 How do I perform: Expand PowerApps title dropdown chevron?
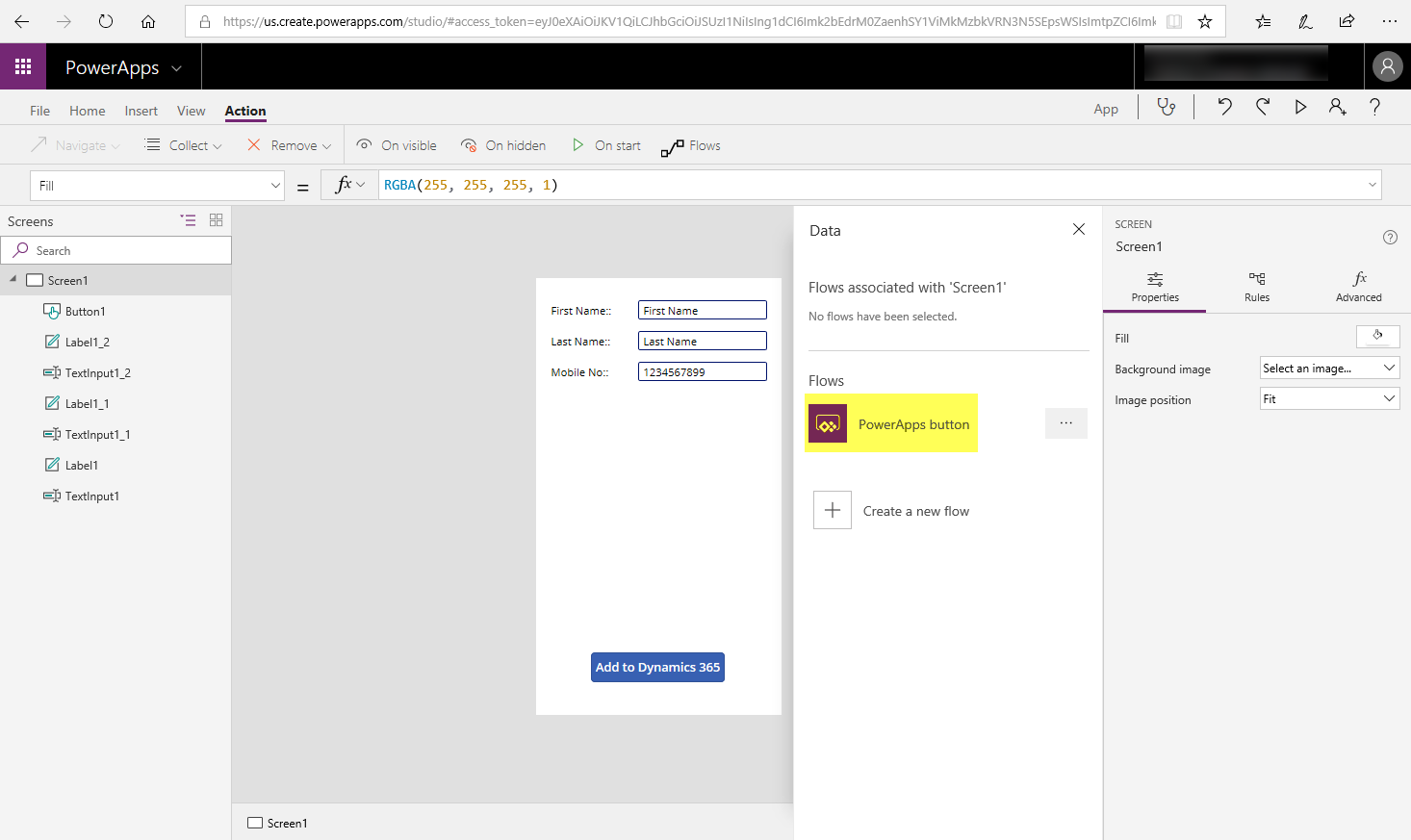point(176,68)
